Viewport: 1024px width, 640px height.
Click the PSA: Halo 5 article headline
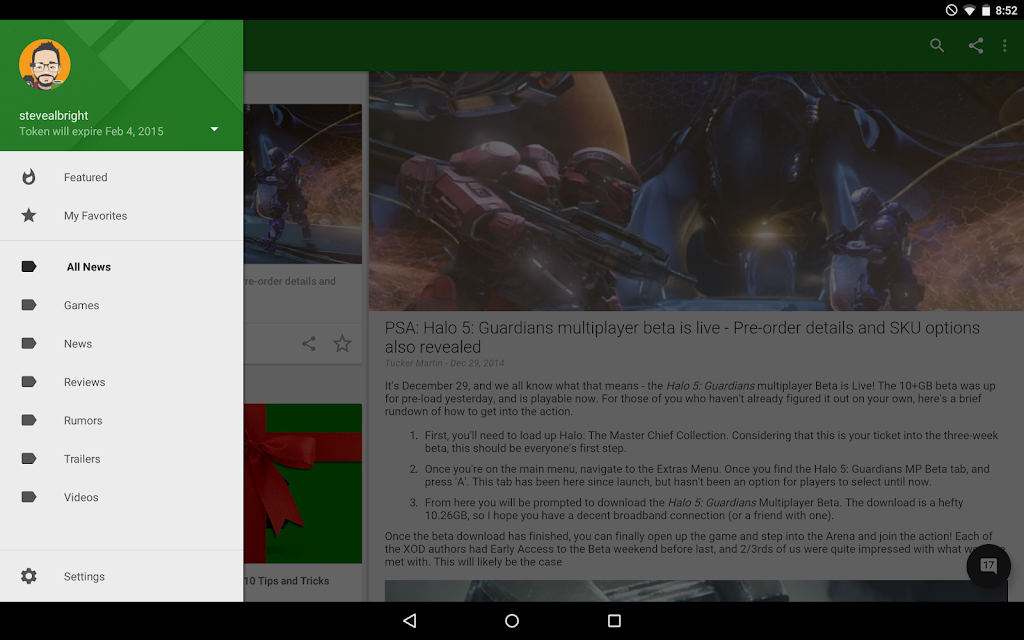pos(682,337)
